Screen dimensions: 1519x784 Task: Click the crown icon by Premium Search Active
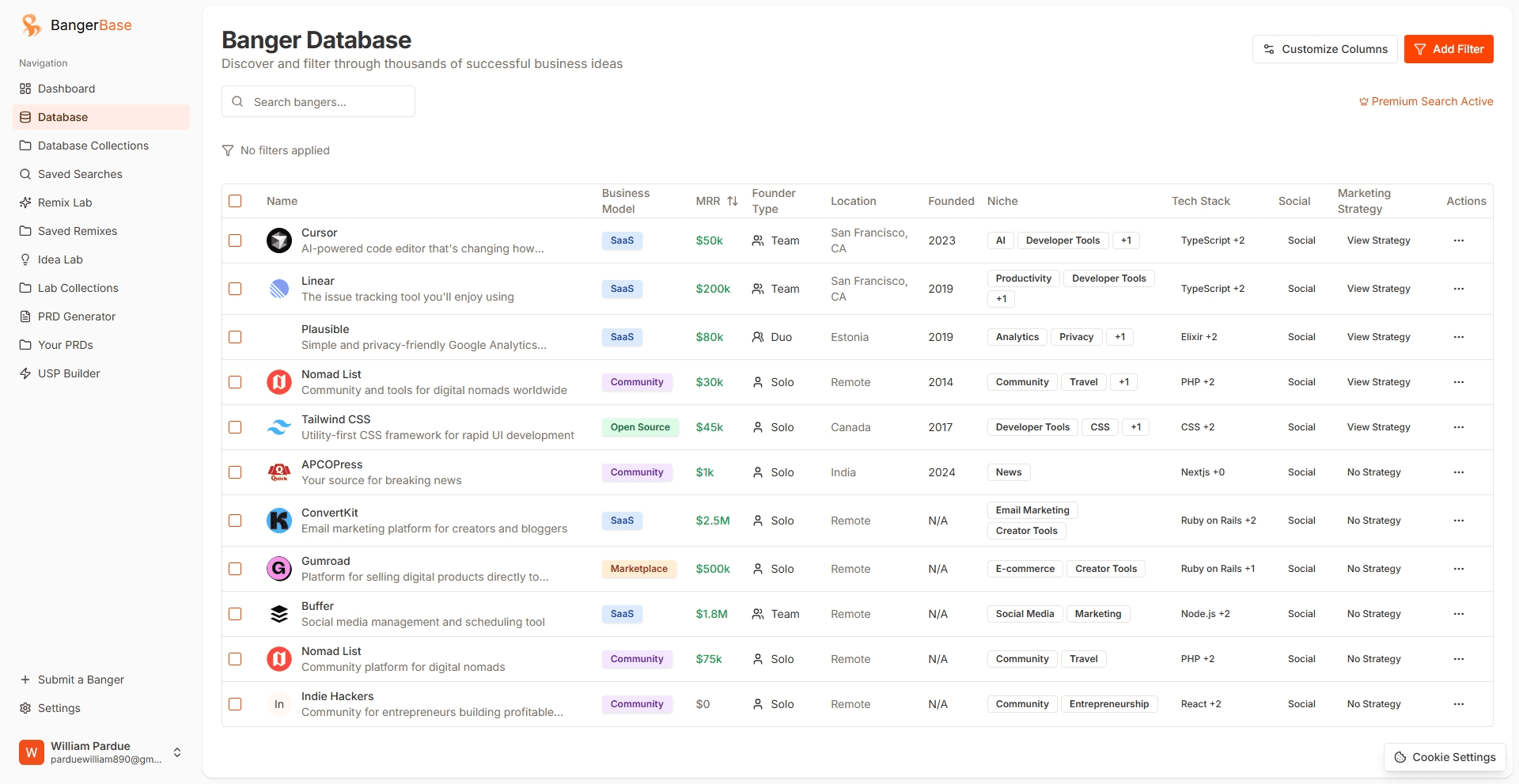(1364, 101)
